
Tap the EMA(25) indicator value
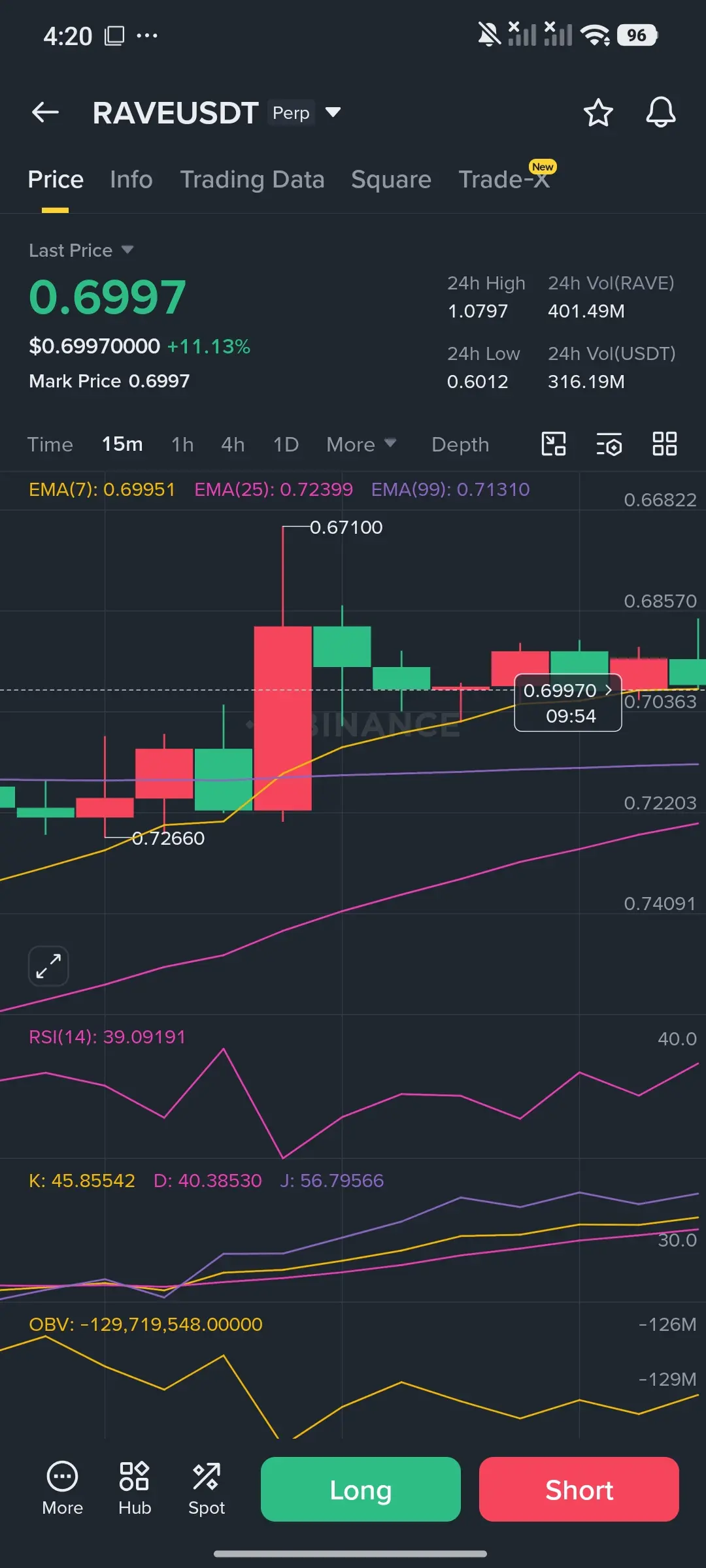click(x=273, y=489)
